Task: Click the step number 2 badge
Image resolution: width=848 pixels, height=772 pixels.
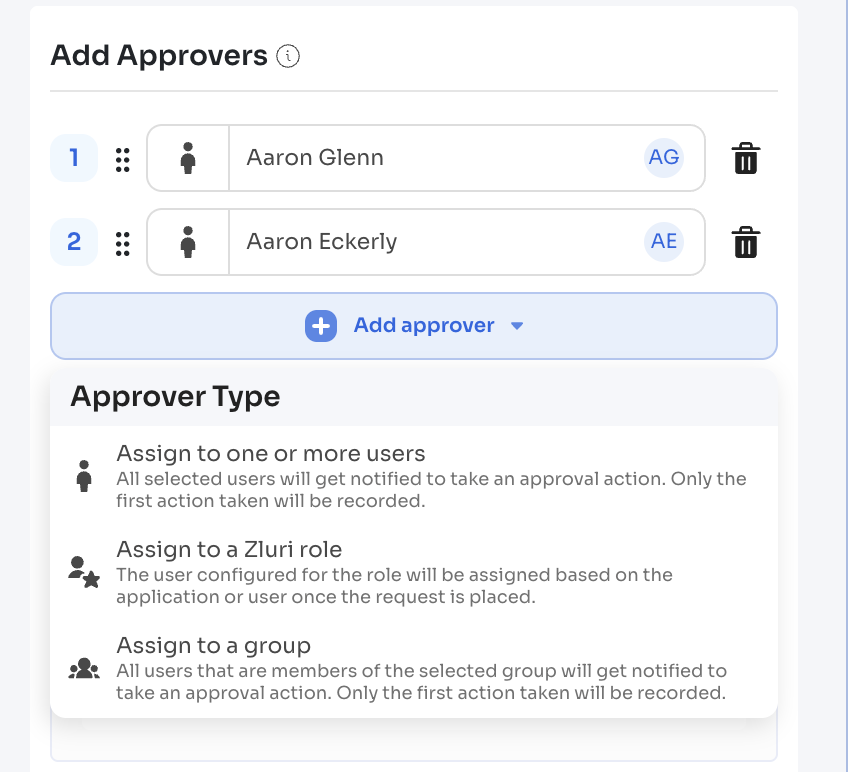Action: tap(74, 242)
